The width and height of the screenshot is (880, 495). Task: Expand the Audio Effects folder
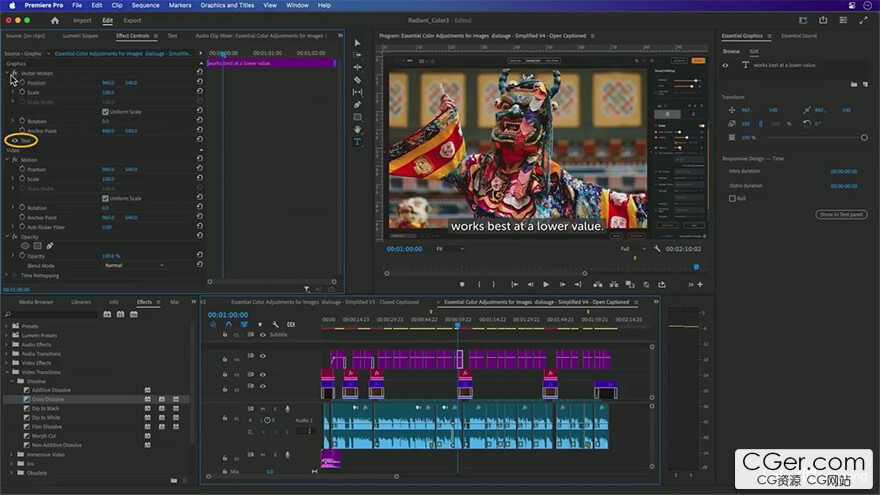pyautogui.click(x=7, y=345)
